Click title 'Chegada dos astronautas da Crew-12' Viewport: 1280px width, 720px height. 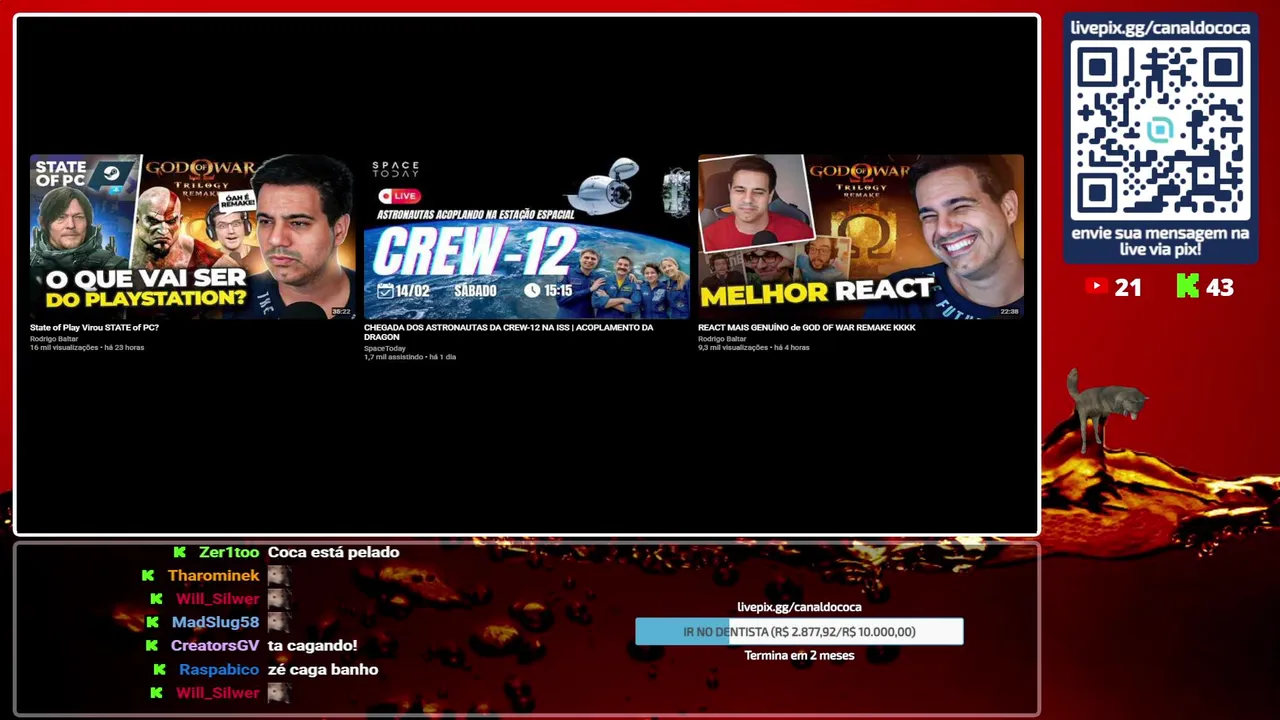pyautogui.click(x=508, y=332)
